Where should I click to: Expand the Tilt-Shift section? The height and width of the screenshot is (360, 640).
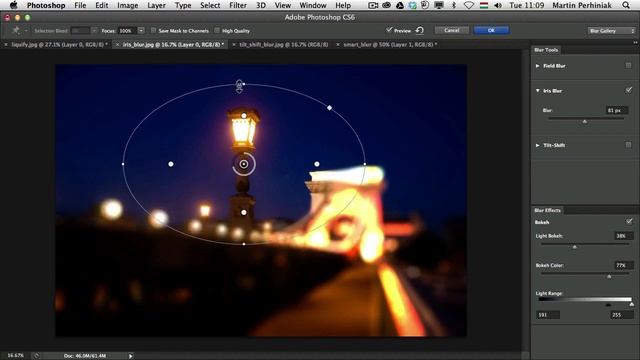pyautogui.click(x=538, y=145)
